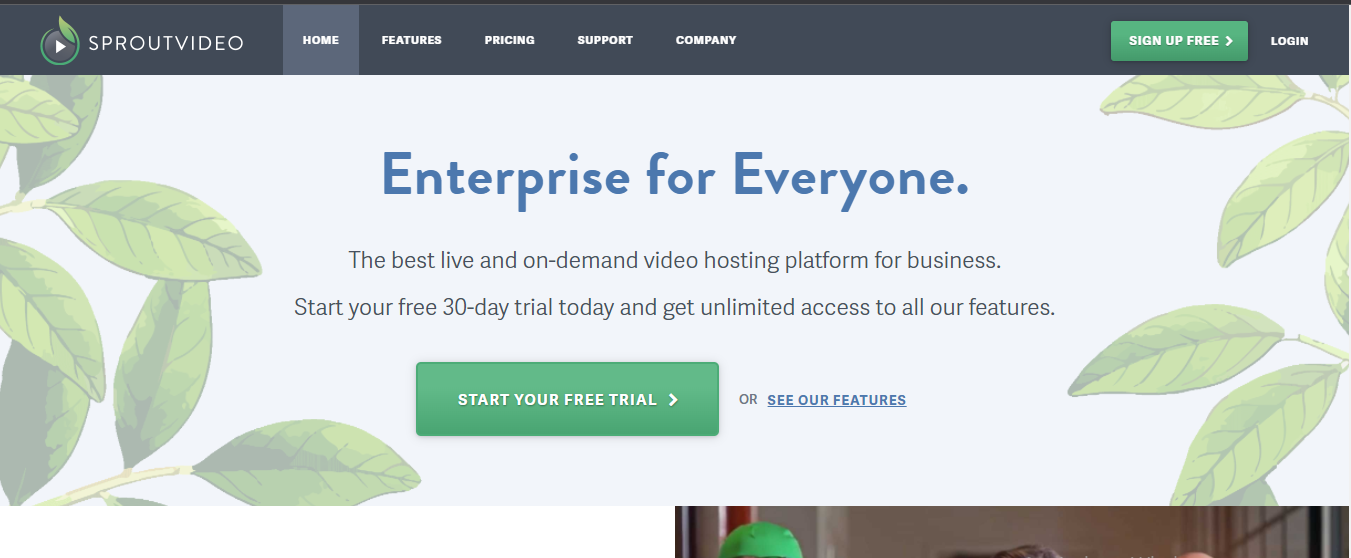Click the chevron arrow in Start Your Free Trial
Viewport: 1351px width, 558px height.
(673, 399)
